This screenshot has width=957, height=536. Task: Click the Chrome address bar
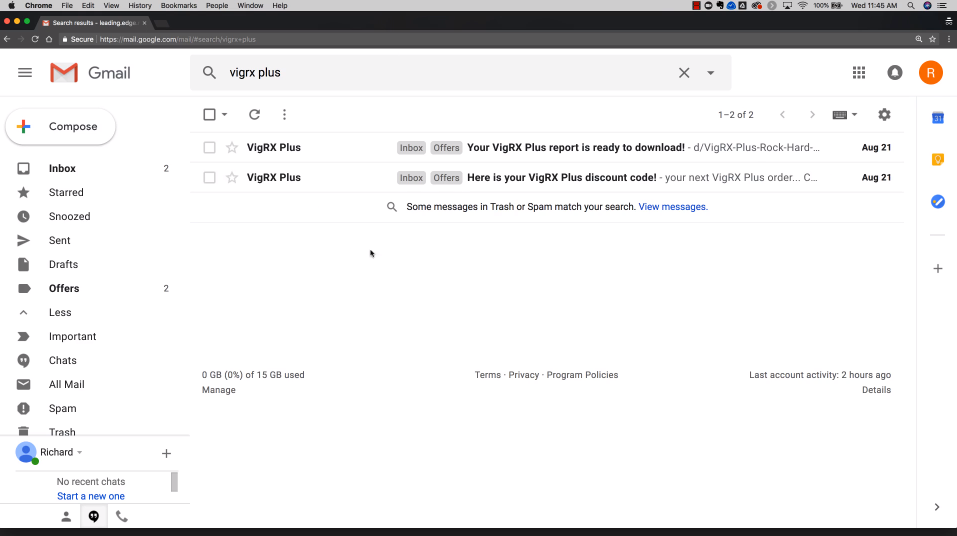click(x=485, y=39)
